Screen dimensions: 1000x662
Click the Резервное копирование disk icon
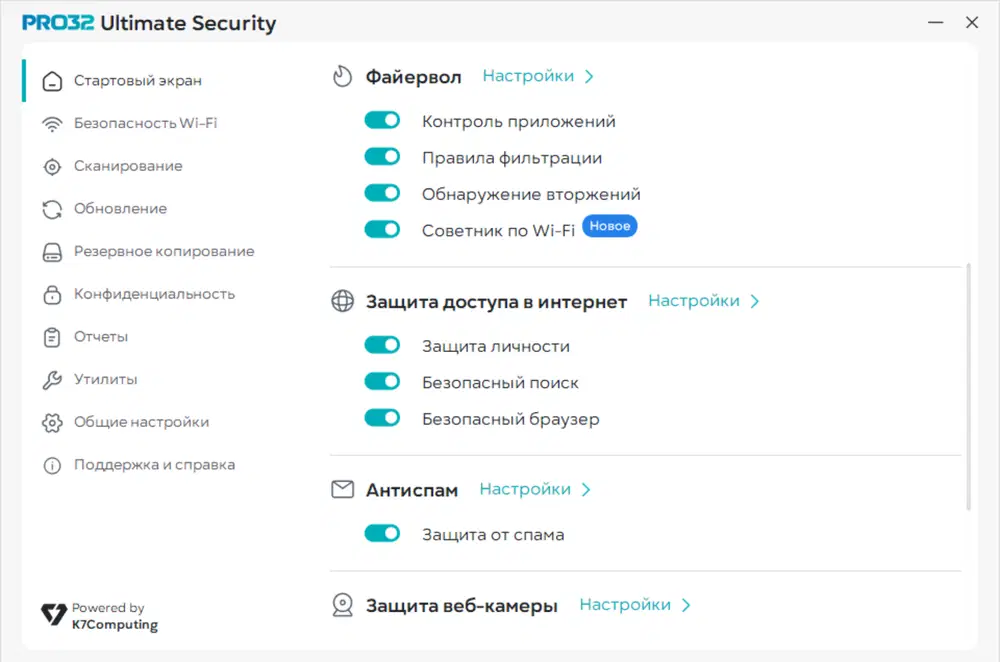(52, 252)
